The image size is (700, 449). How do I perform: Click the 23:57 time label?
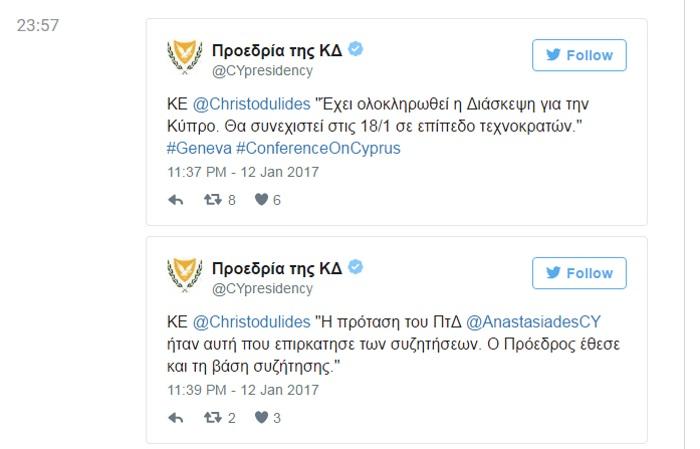click(x=38, y=26)
